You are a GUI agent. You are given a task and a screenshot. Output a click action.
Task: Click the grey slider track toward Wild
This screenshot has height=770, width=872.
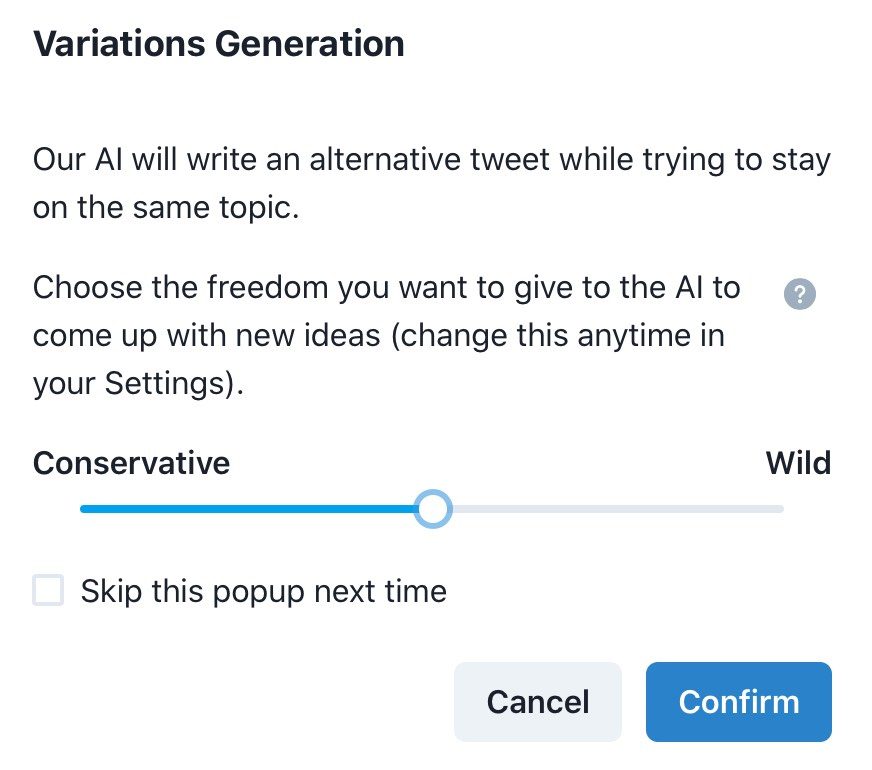pos(617,509)
